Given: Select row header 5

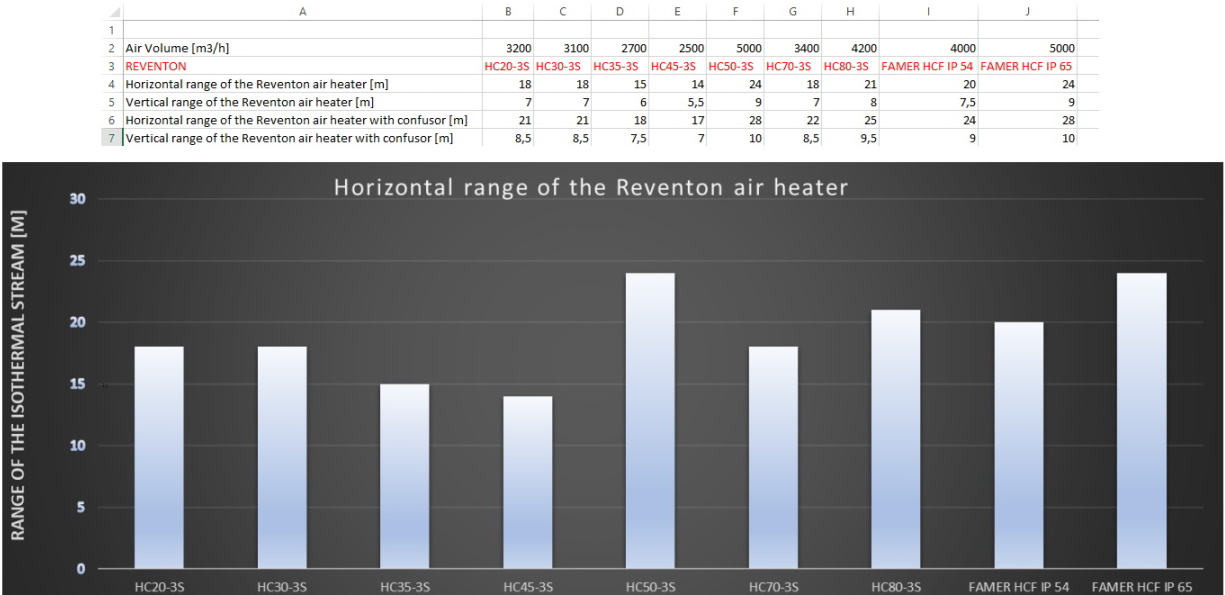Looking at the screenshot, I should coord(113,102).
